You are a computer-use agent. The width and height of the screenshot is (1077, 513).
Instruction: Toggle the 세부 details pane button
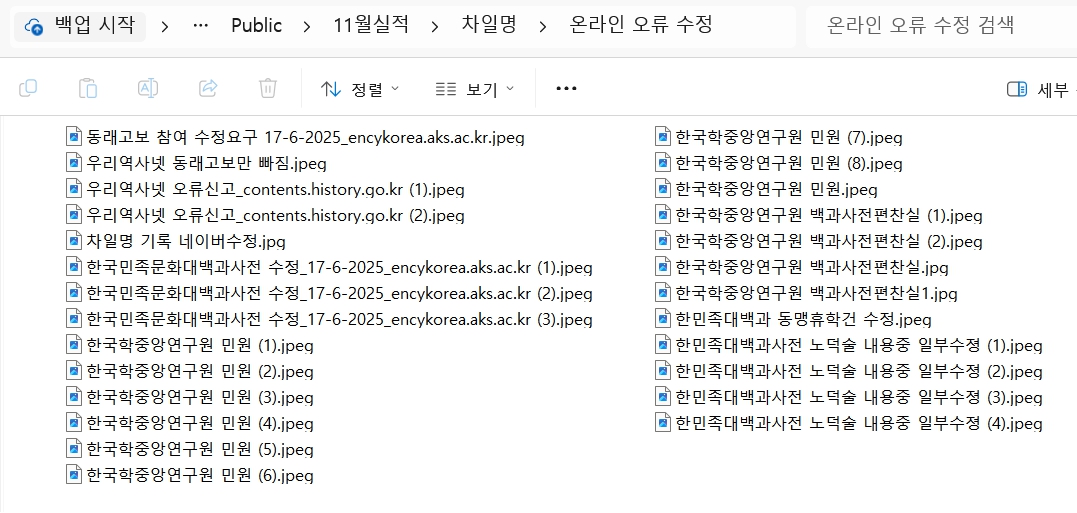coord(1040,89)
